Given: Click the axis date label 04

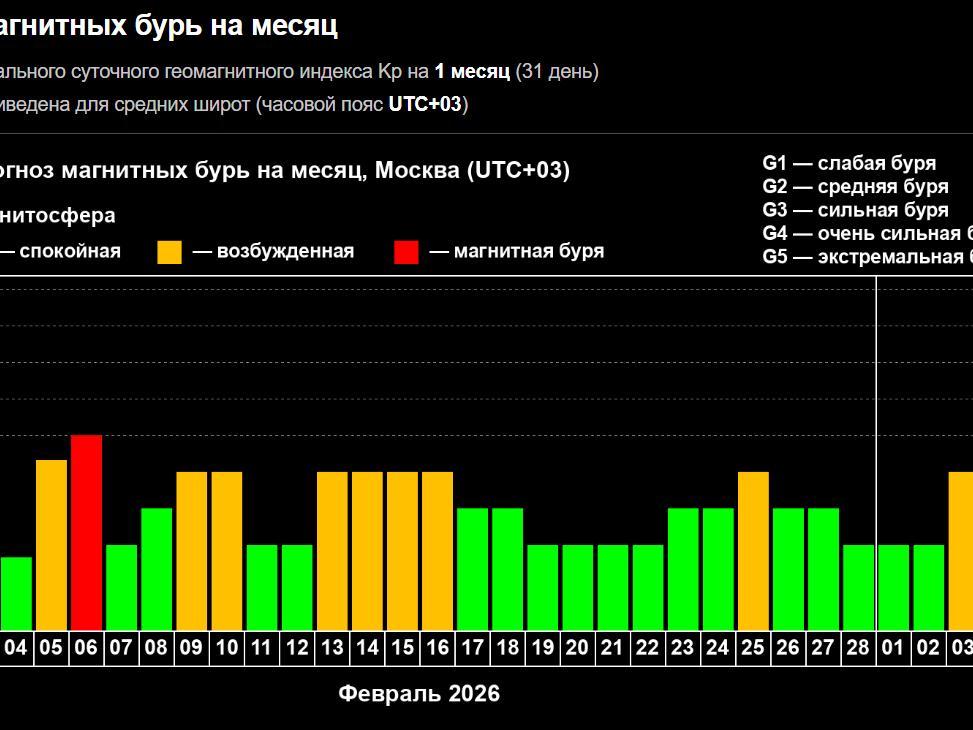Looking at the screenshot, I should [16, 648].
